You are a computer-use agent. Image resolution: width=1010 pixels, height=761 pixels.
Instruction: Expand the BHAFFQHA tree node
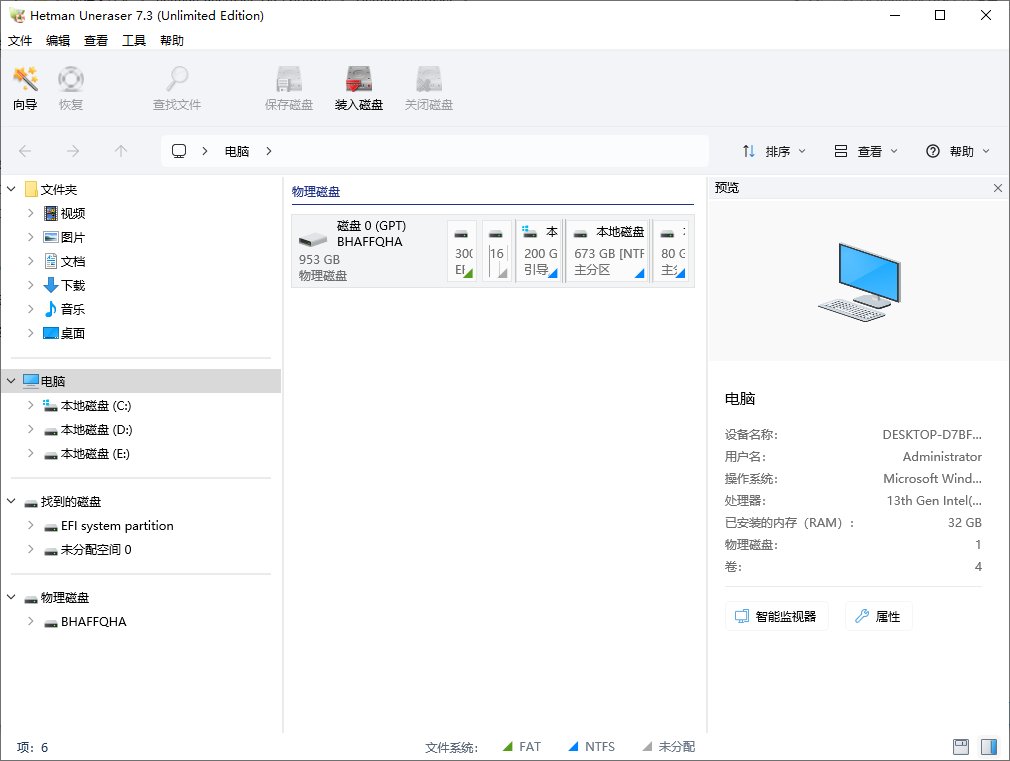click(x=30, y=621)
